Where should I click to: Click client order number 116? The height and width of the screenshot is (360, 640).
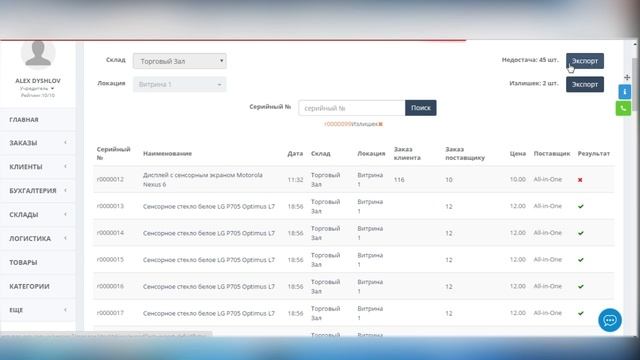coord(399,180)
